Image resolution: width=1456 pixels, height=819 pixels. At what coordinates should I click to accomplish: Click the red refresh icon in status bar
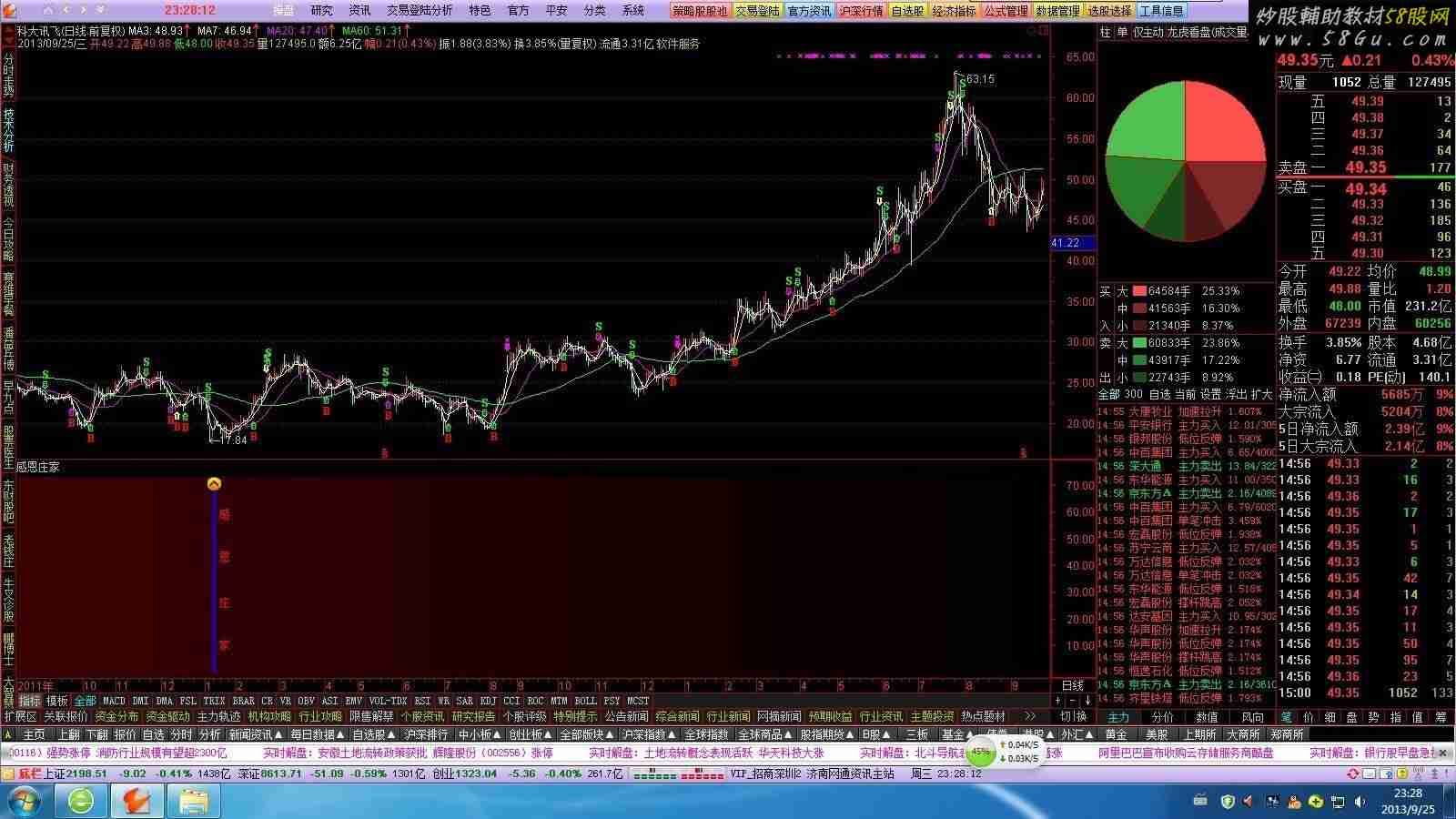[x=1353, y=773]
